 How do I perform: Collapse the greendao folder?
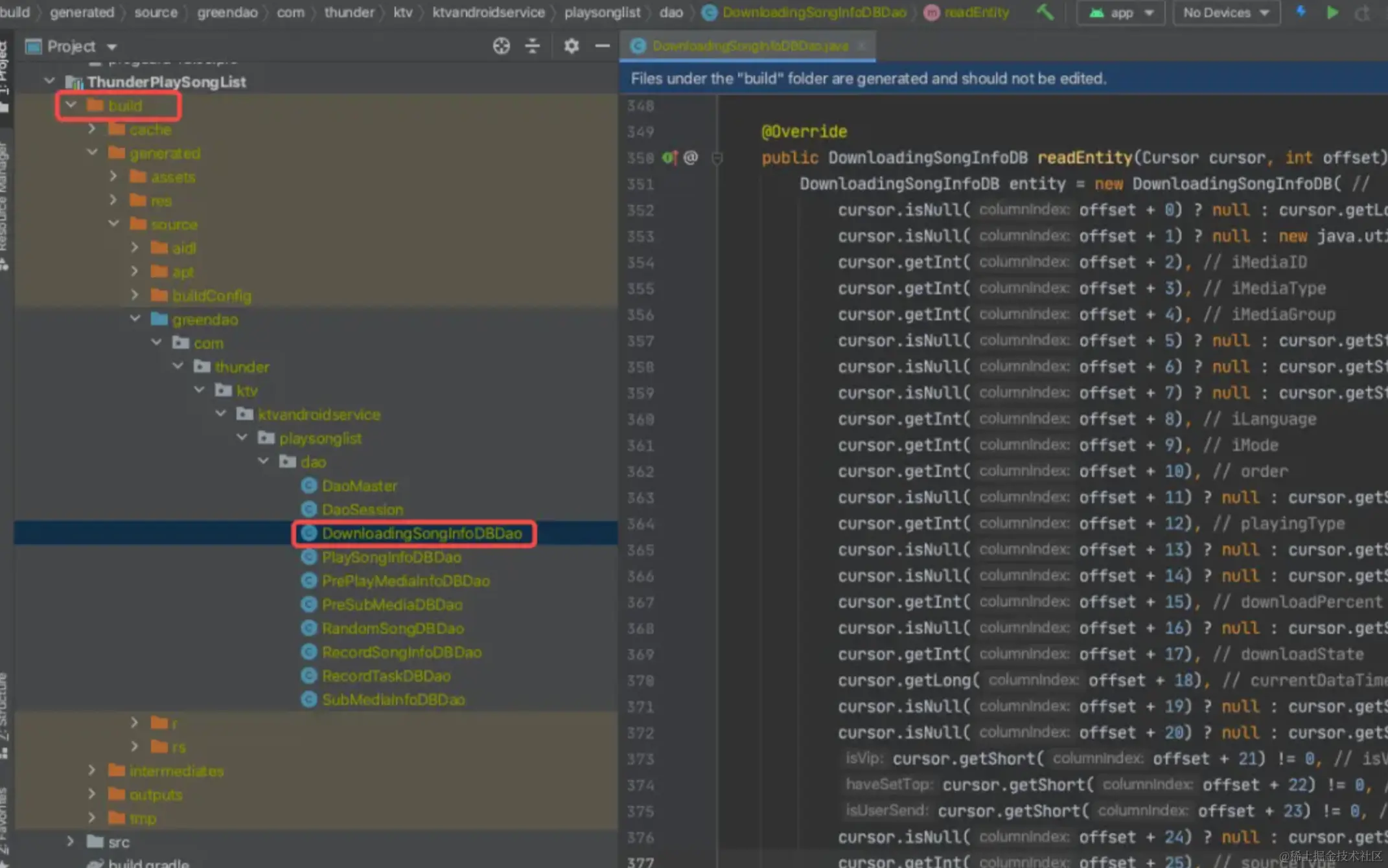(x=135, y=319)
